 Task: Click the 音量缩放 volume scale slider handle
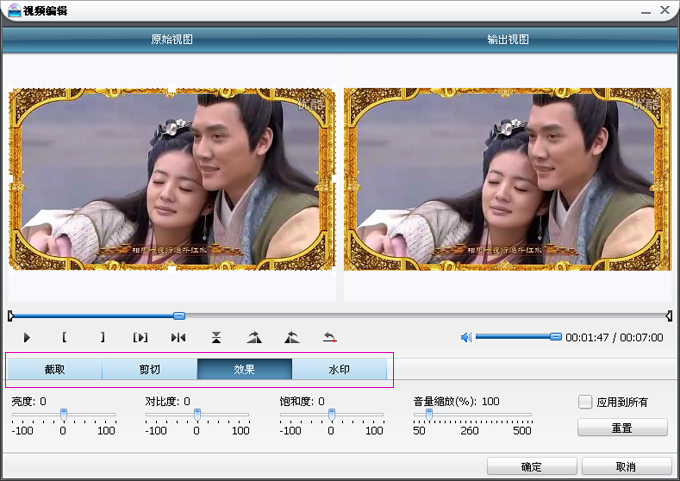(429, 414)
